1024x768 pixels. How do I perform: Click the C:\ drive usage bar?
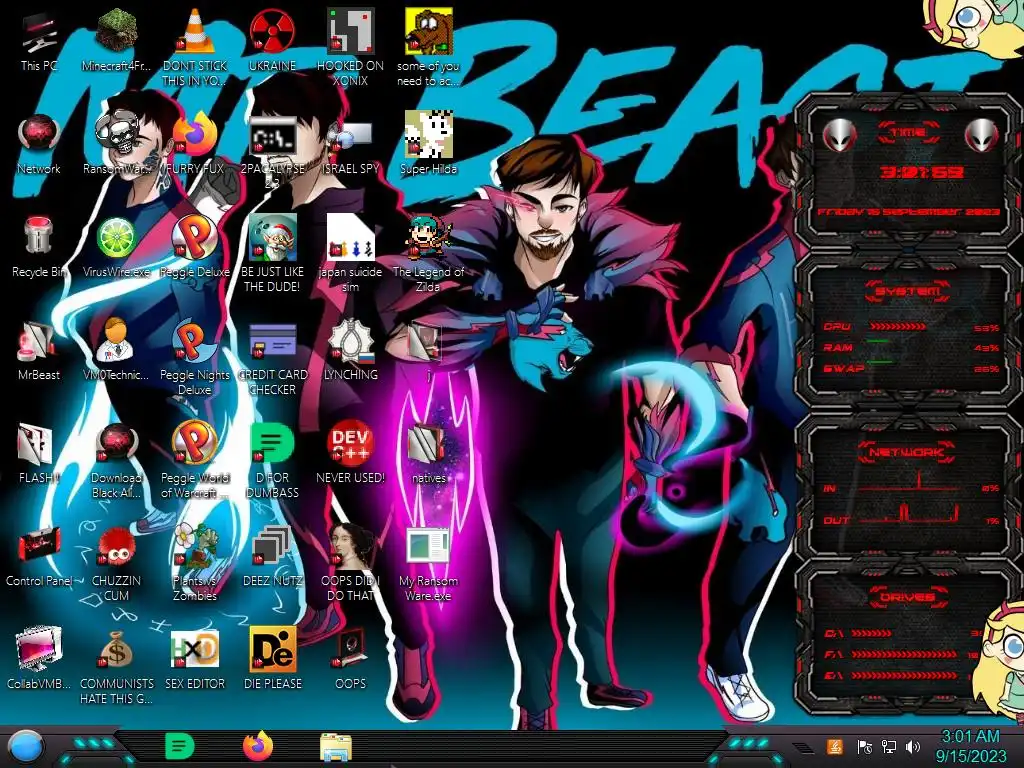871,633
